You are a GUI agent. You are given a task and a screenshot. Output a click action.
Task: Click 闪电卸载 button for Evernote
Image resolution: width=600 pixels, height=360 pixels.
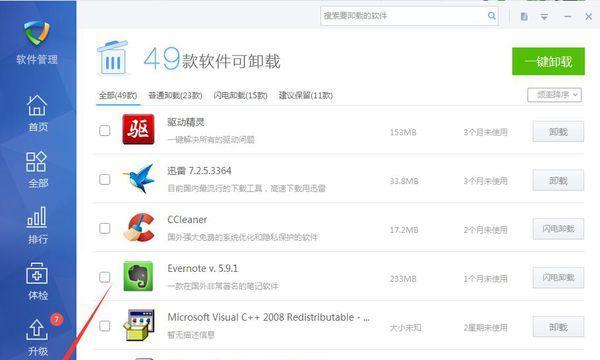(558, 278)
